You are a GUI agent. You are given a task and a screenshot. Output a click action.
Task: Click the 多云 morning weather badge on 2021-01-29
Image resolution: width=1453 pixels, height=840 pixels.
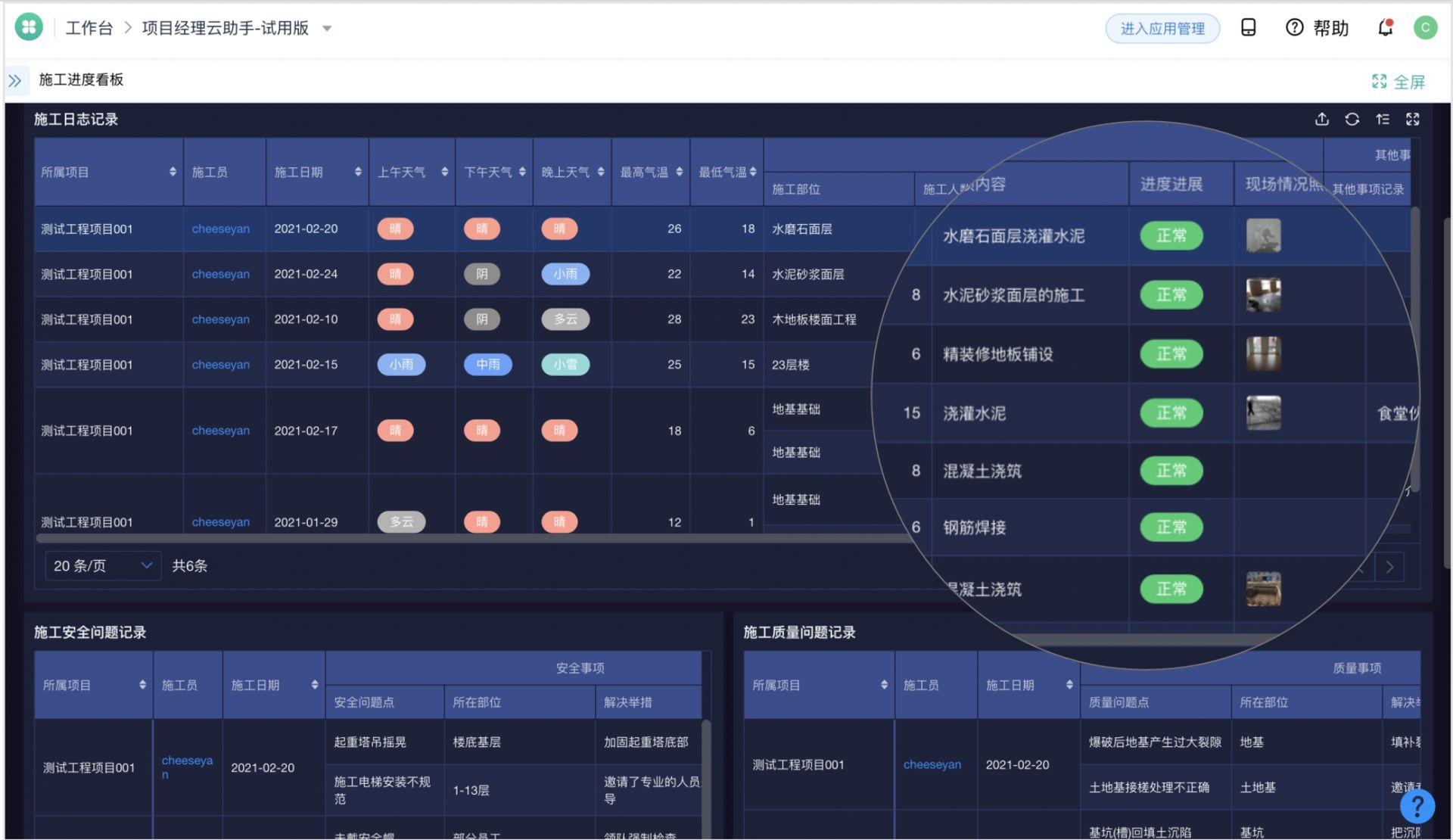tap(401, 521)
